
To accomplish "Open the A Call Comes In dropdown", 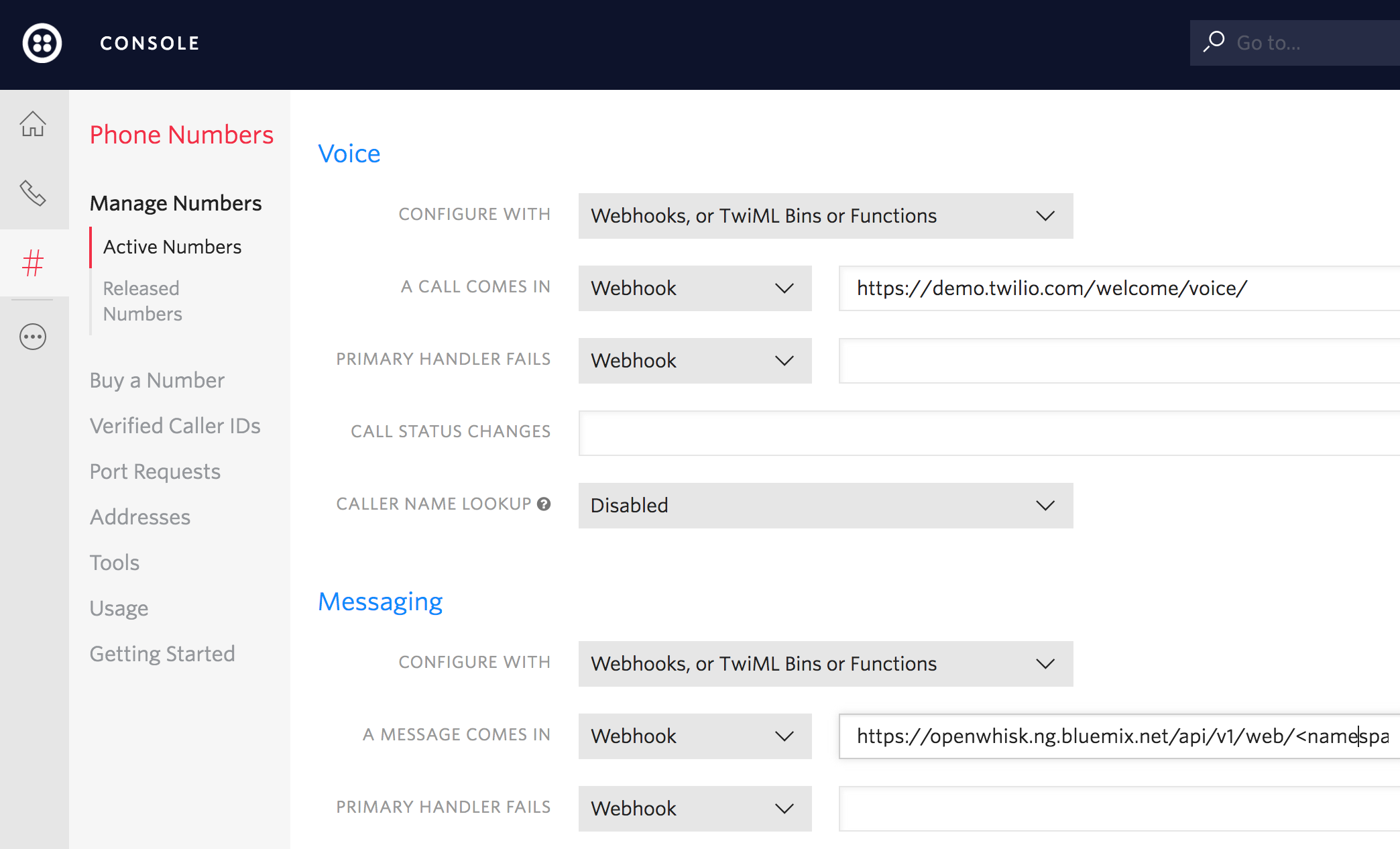I will pos(694,288).
